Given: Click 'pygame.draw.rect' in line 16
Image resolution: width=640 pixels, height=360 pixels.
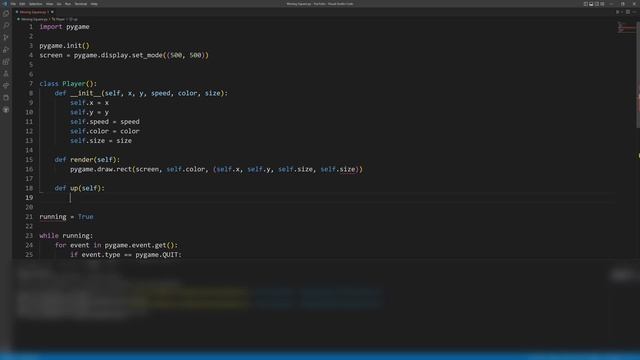Looking at the screenshot, I should click(100, 169).
